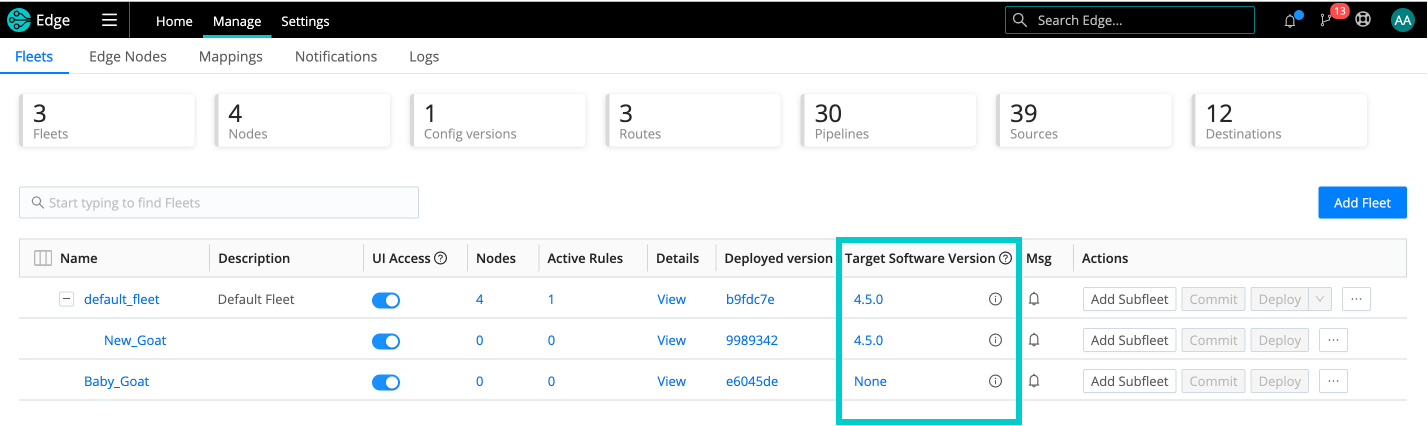Disable UI Access for New_Goat
1428x426 pixels.
pyautogui.click(x=386, y=341)
